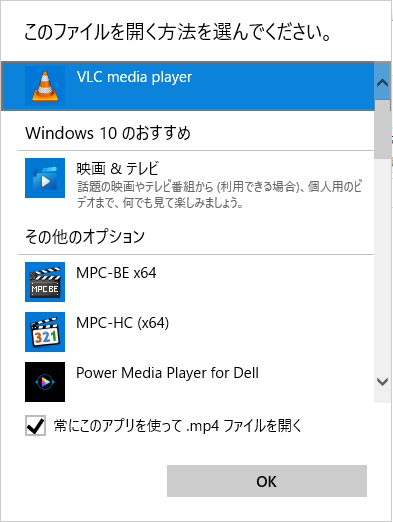393x522 pixels.
Task: Click the MPC-BE x64 label
Action: click(116, 273)
